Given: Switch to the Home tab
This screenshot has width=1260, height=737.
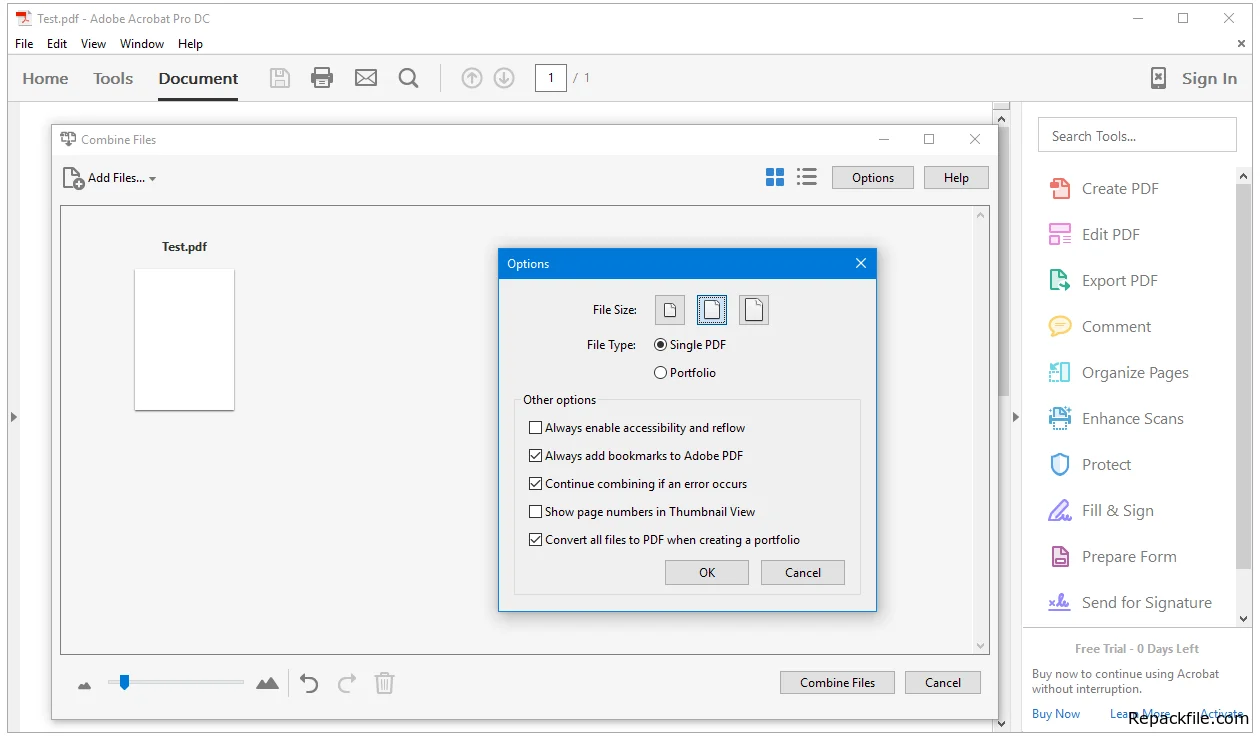Looking at the screenshot, I should click(45, 78).
